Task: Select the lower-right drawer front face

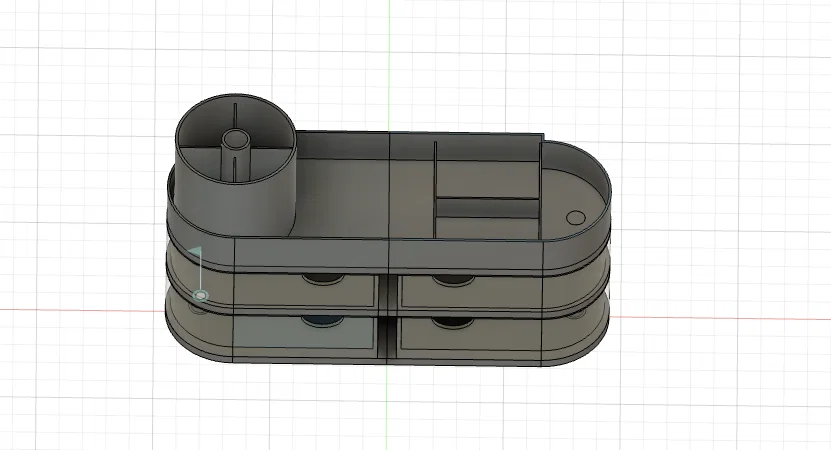Action: (470, 333)
